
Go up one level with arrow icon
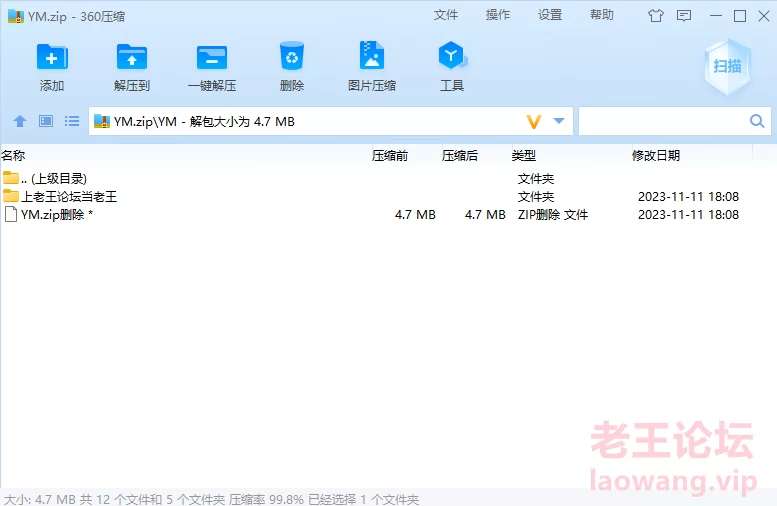coord(20,121)
